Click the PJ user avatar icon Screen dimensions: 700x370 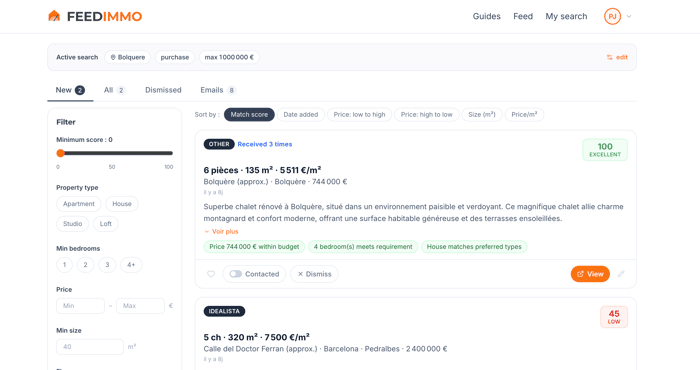point(612,17)
